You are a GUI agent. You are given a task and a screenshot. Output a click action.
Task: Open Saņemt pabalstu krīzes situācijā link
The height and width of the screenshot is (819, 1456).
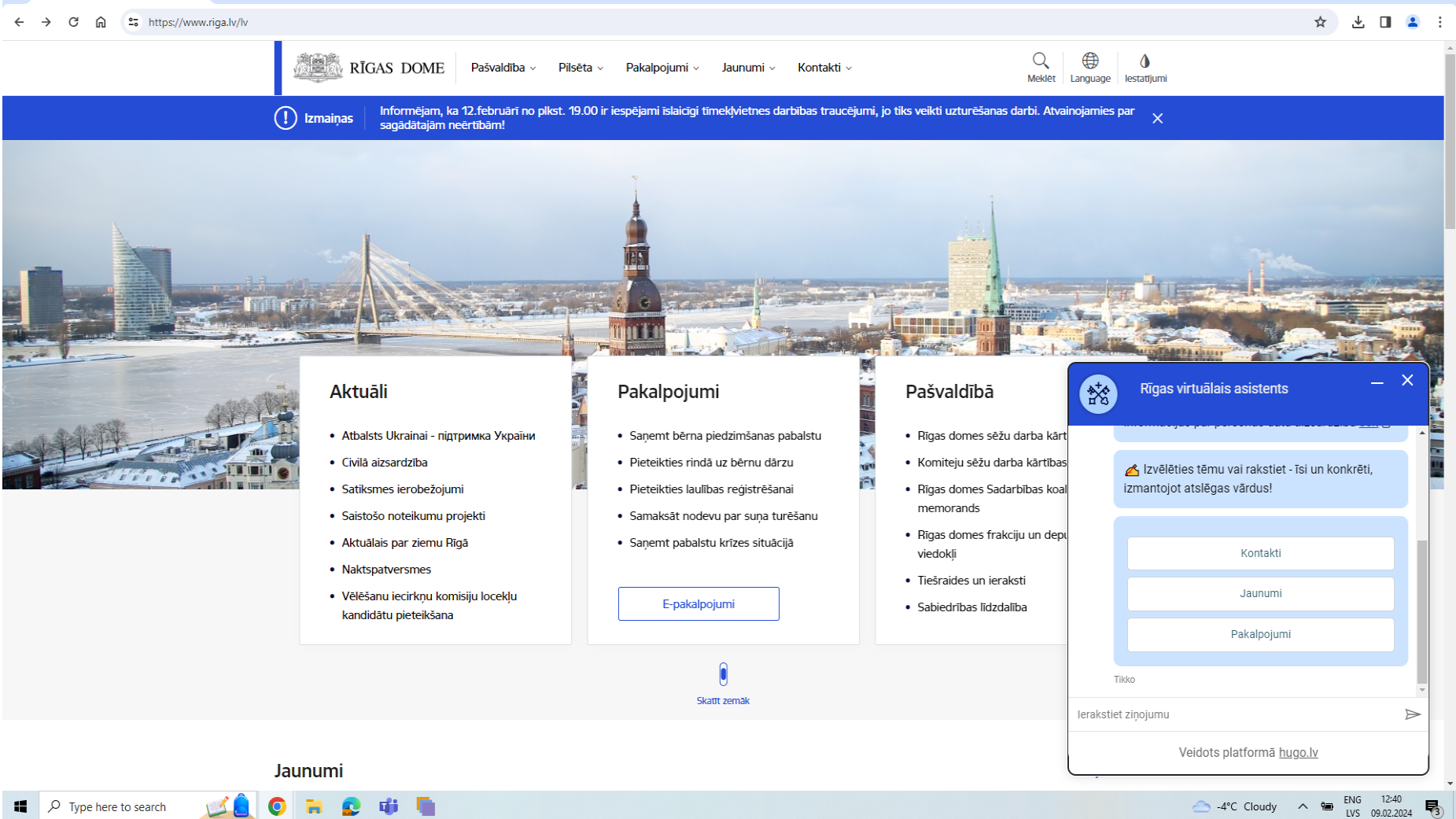[x=711, y=542]
